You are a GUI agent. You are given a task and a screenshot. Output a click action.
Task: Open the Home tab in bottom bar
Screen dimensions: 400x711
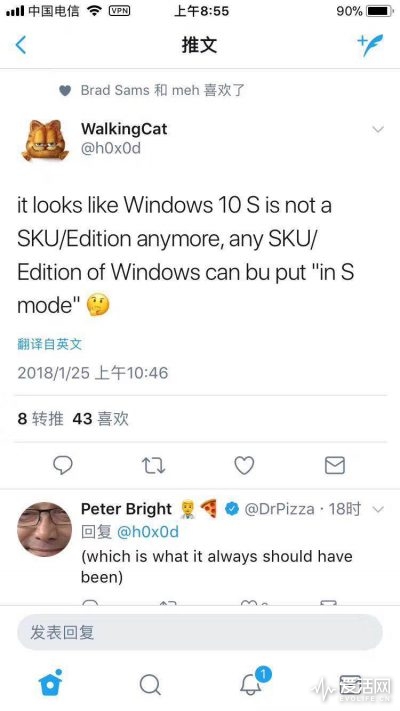click(50, 682)
